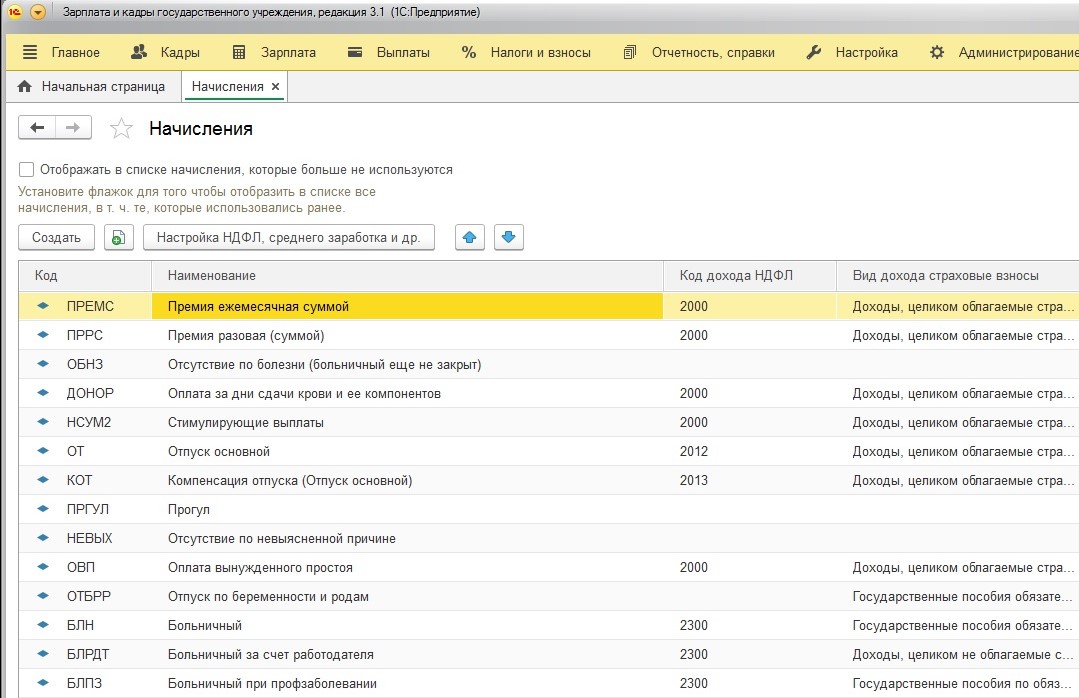
Task: Move item down with blue down arrow
Action: (509, 237)
